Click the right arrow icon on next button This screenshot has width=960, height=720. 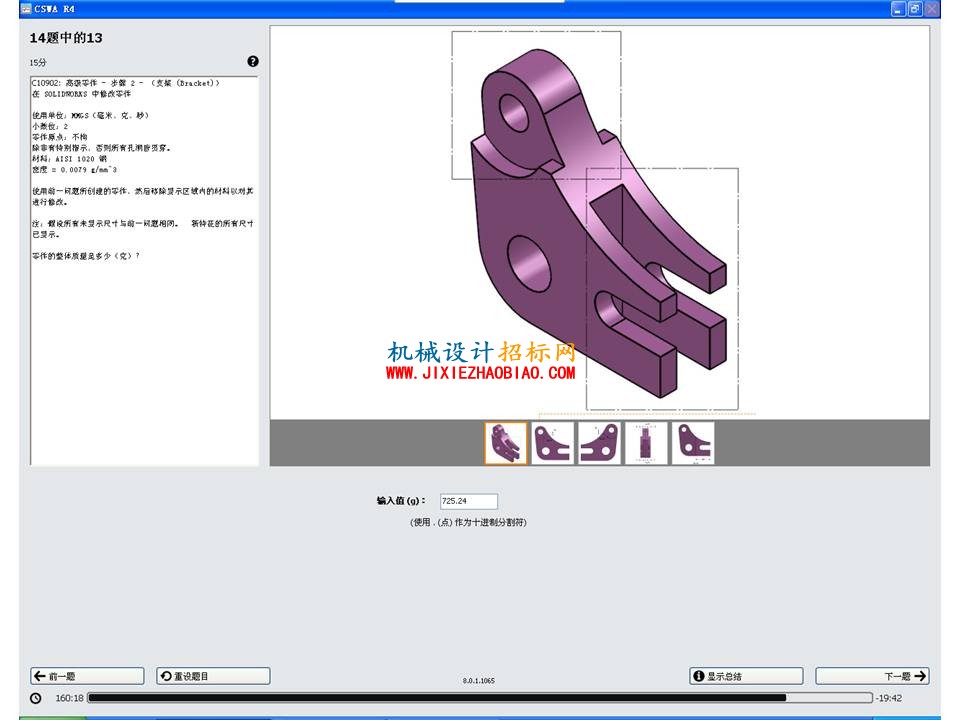click(x=920, y=676)
